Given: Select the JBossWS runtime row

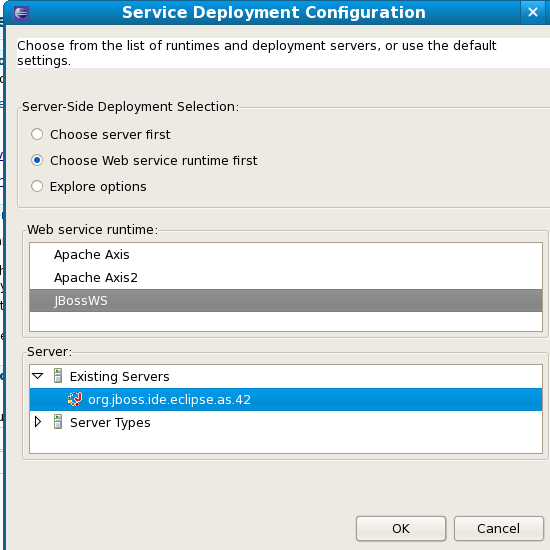Looking at the screenshot, I should (x=286, y=301).
